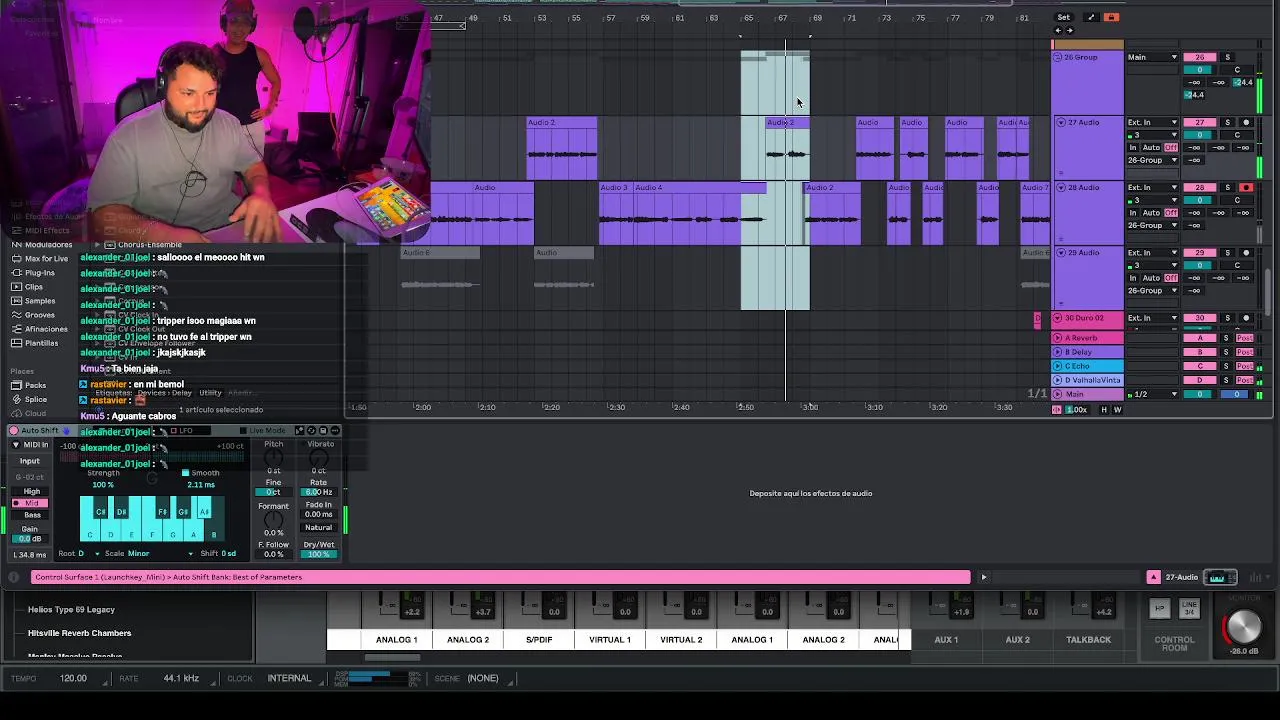
Task: Open 28 Audio 26-Group output dropdown
Action: coord(1153,225)
